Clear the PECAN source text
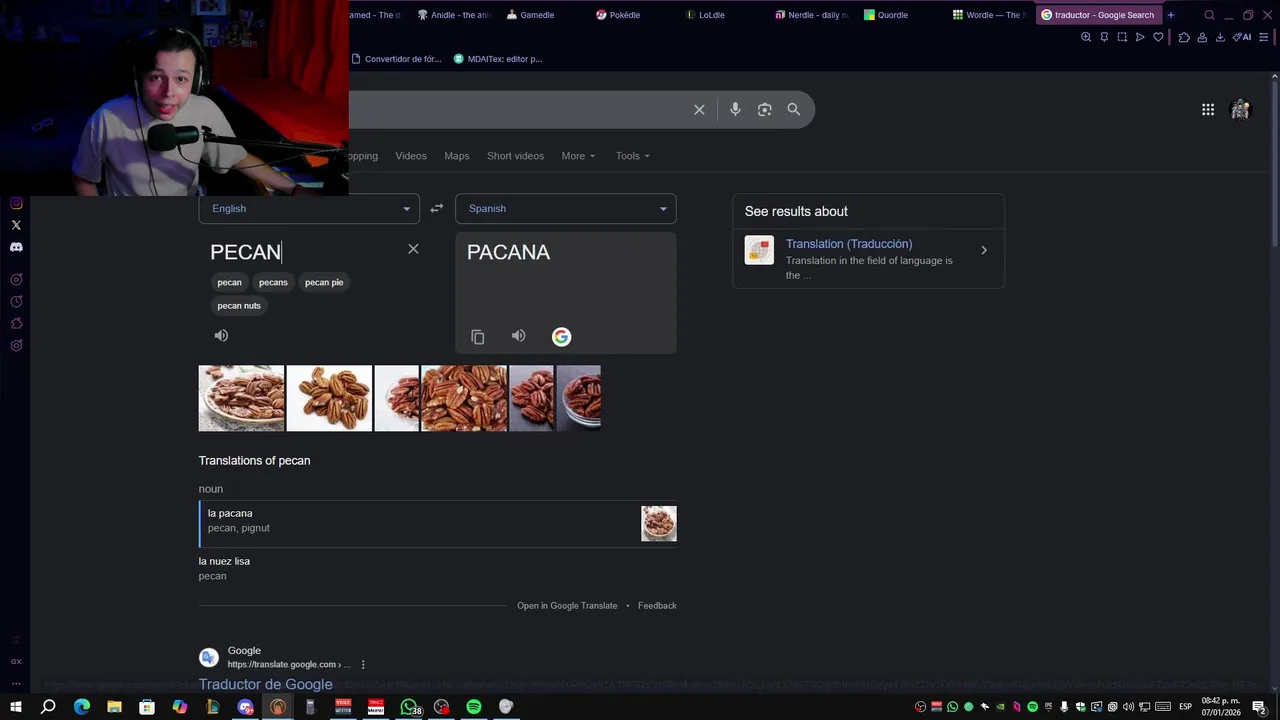Viewport: 1280px width, 720px height. pyautogui.click(x=413, y=249)
